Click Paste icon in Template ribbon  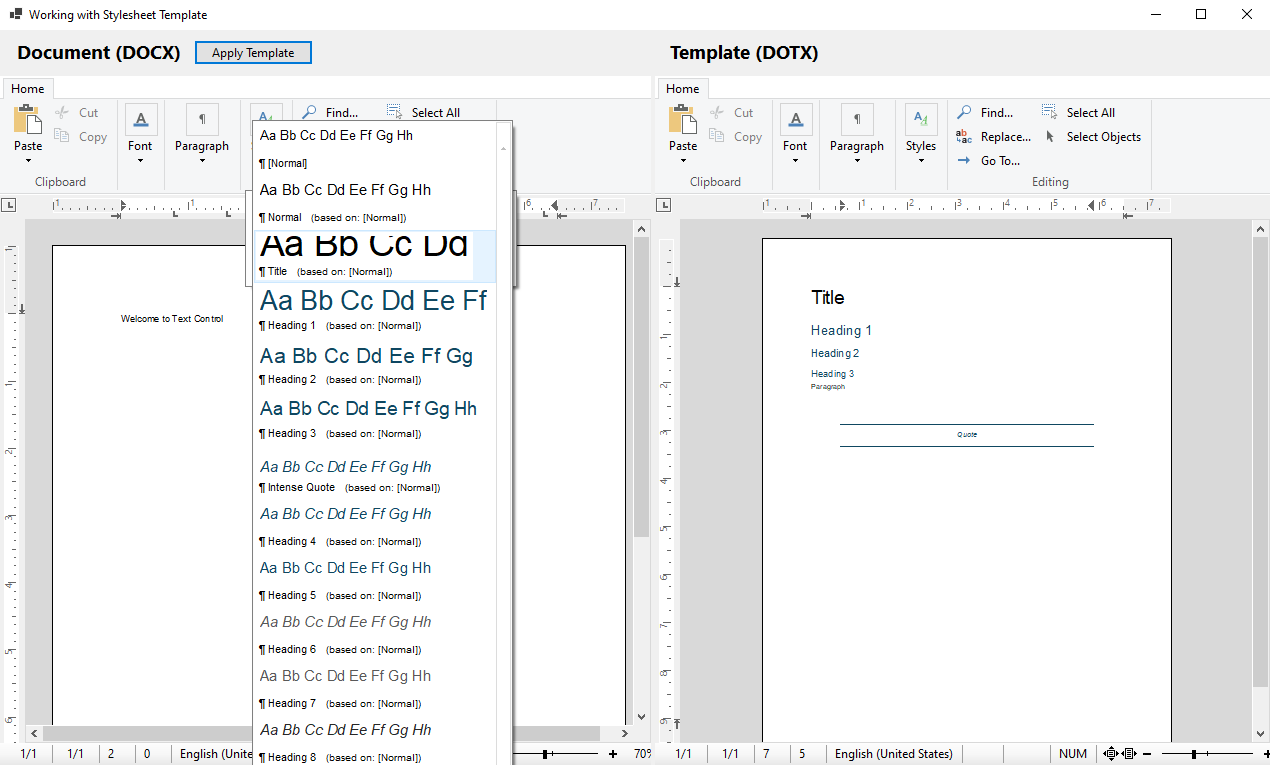pyautogui.click(x=683, y=120)
